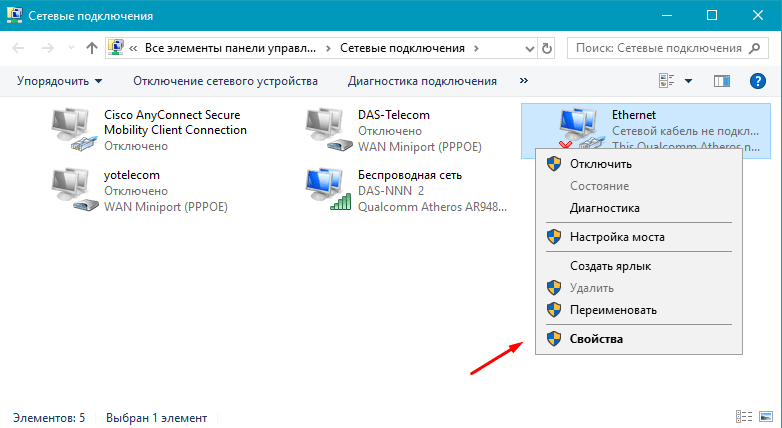This screenshot has width=782, height=428.
Task: Click the refresh address bar icon
Action: (546, 47)
